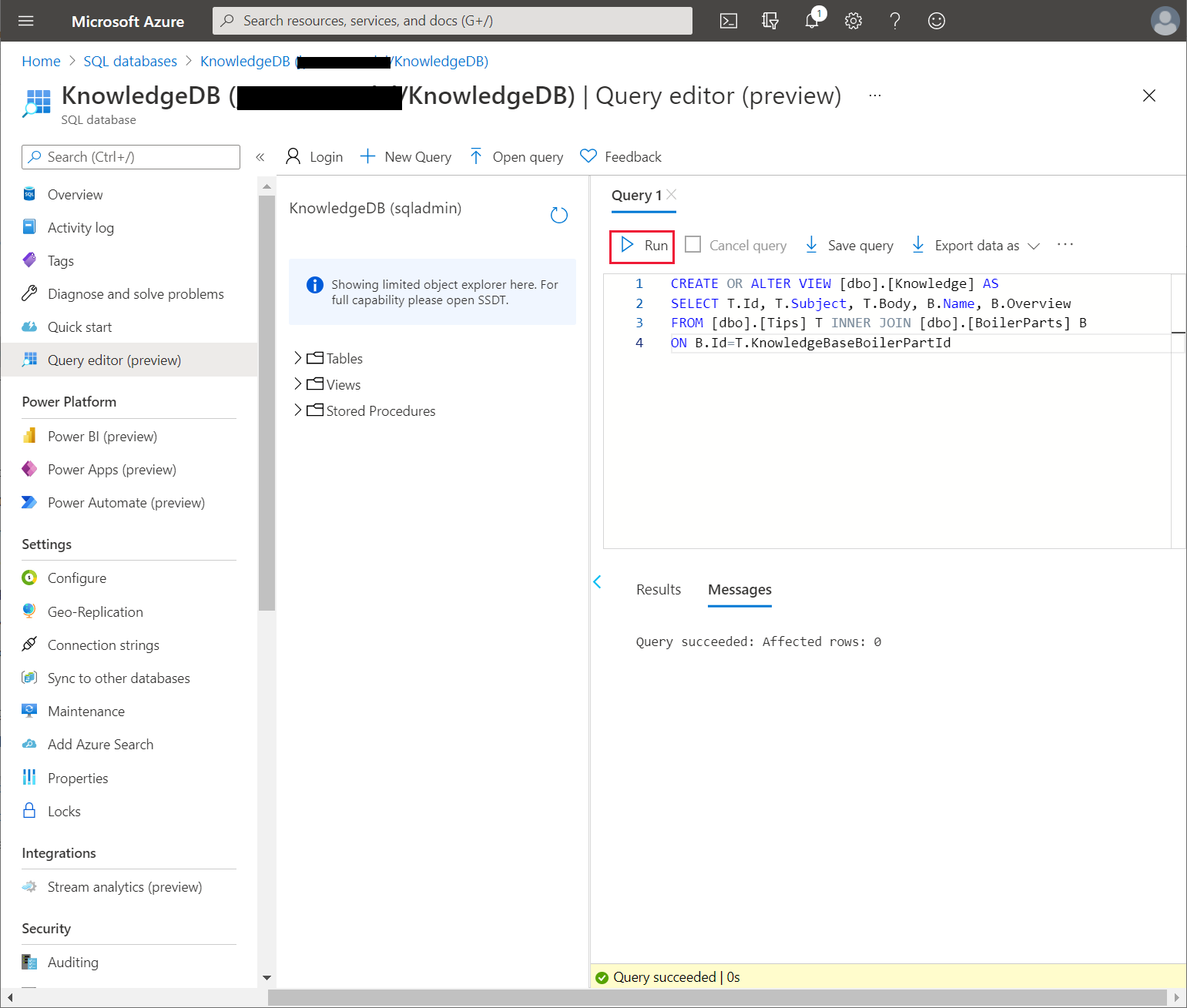1187x1008 pixels.
Task: Open directory and subscription filter icon
Action: [x=770, y=21]
